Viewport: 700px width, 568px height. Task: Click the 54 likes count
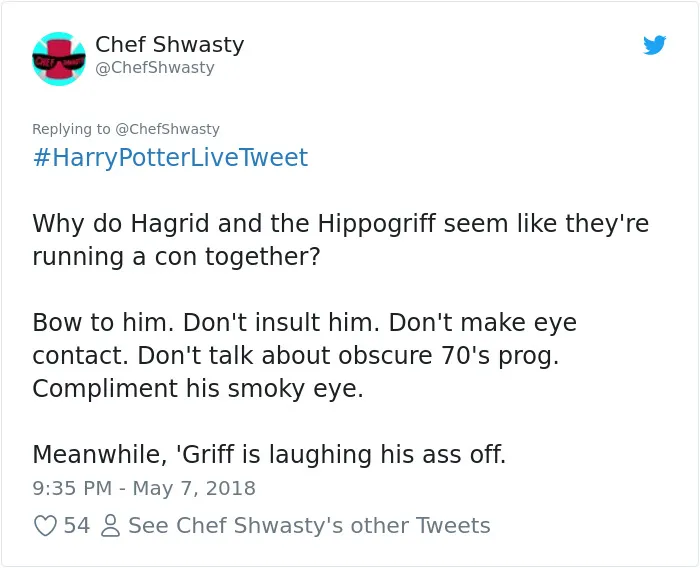[77, 525]
